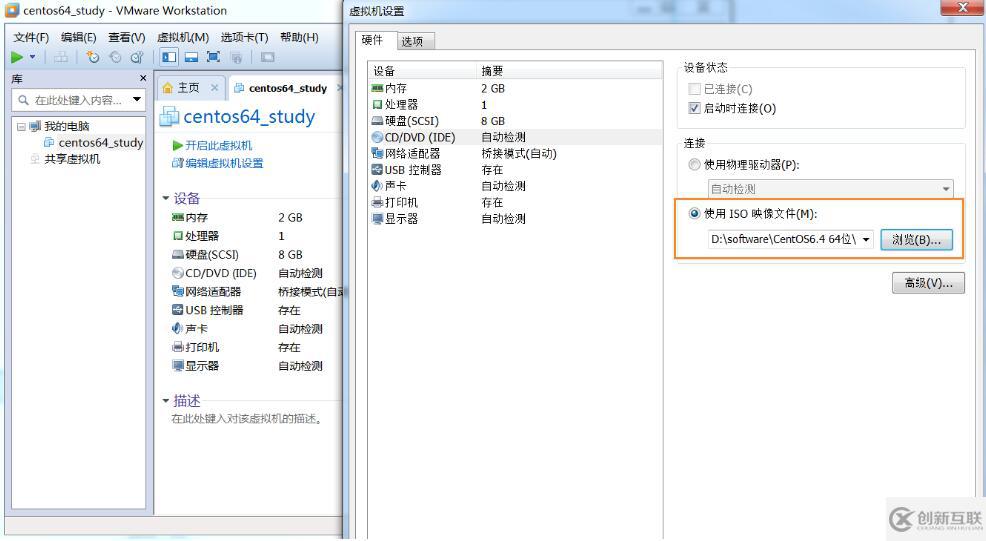Click the thumbnail bar view toolbar icon
This screenshot has width=986, height=541.
191,57
